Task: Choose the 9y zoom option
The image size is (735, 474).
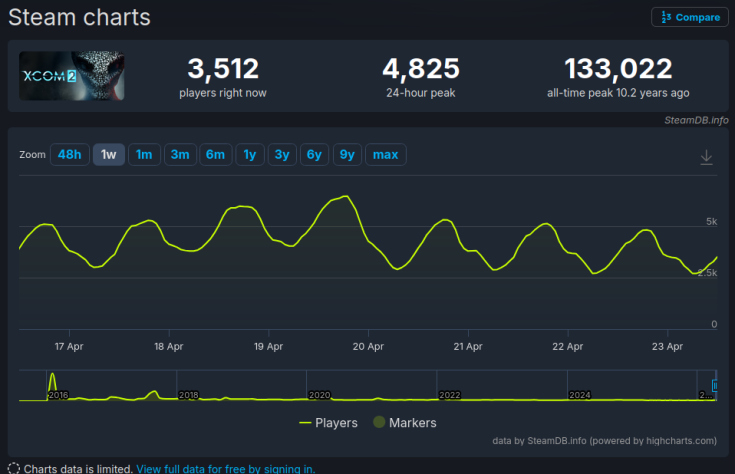Action: pos(347,154)
